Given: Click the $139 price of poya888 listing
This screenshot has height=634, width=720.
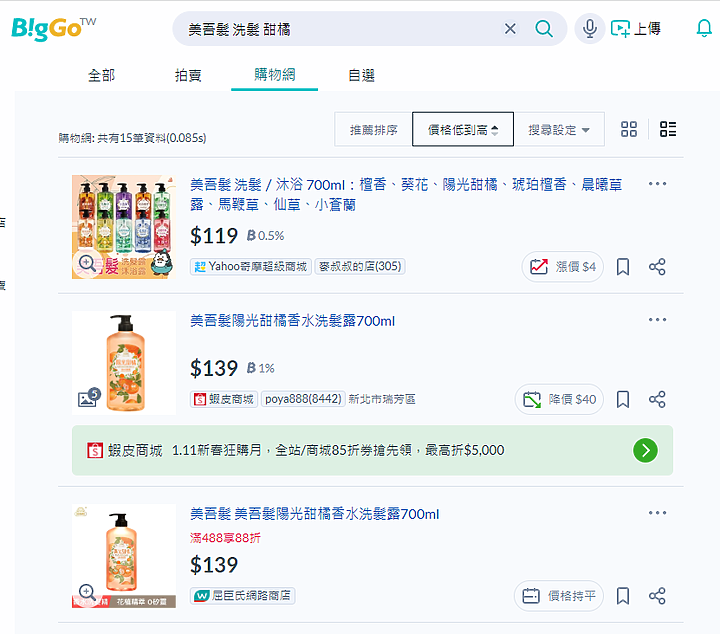Looking at the screenshot, I should [214, 368].
